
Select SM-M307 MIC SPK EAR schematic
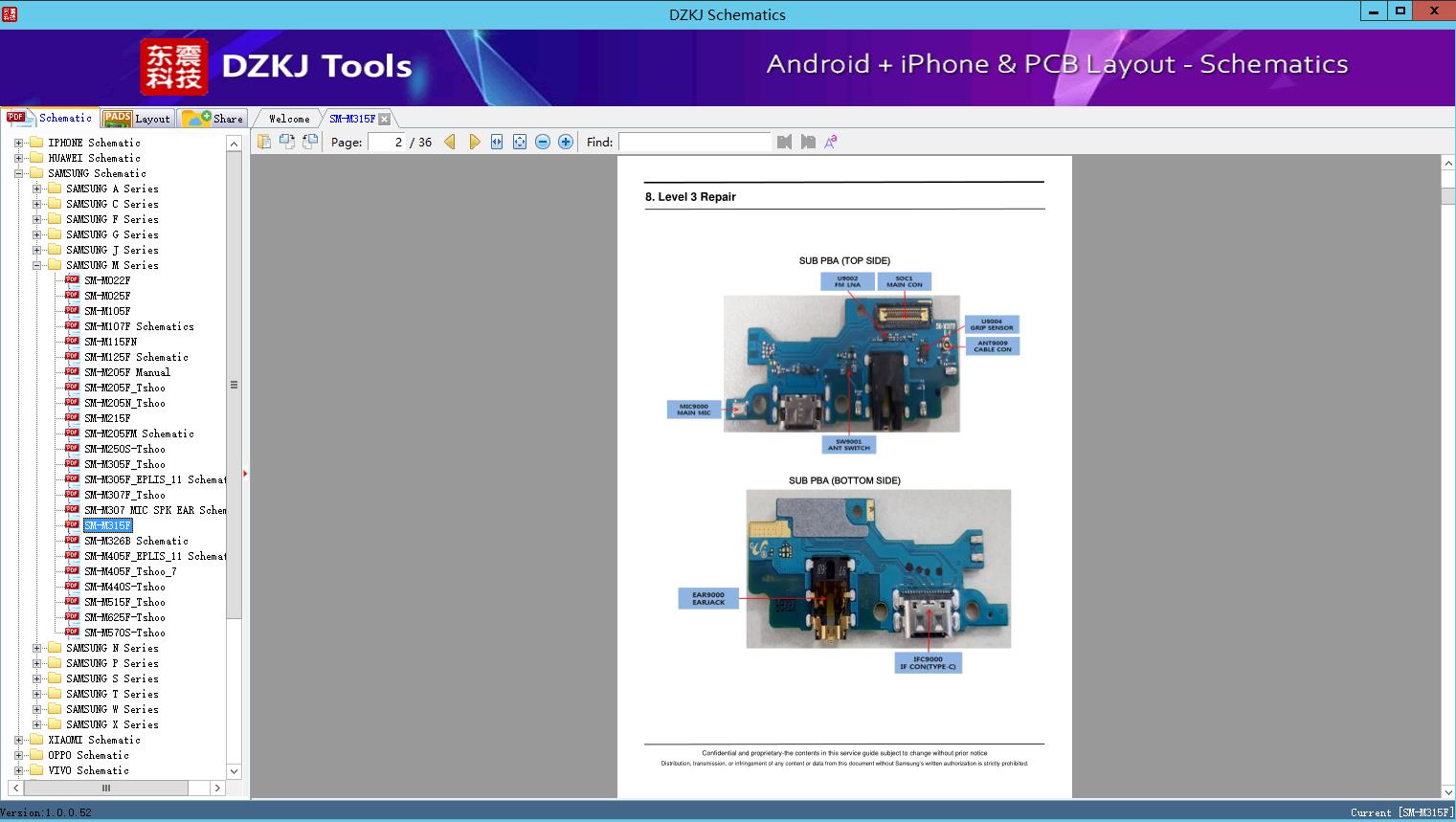[155, 510]
